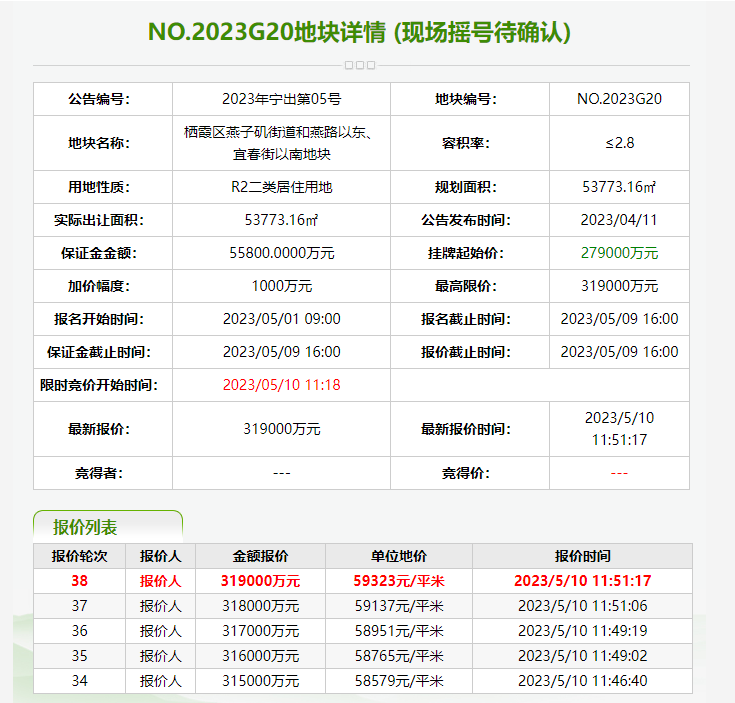Select the red 限时竞价开始时间 value 2023/05/10 11:18
Viewport: 735px width, 703px height.
click(x=281, y=385)
